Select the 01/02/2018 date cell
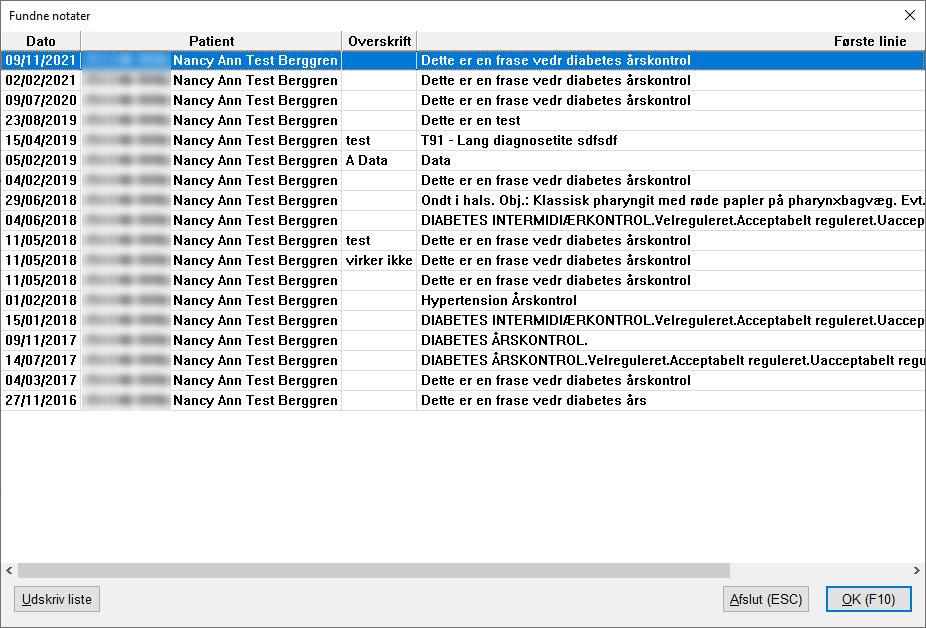The height and width of the screenshot is (628, 926). pyautogui.click(x=41, y=300)
